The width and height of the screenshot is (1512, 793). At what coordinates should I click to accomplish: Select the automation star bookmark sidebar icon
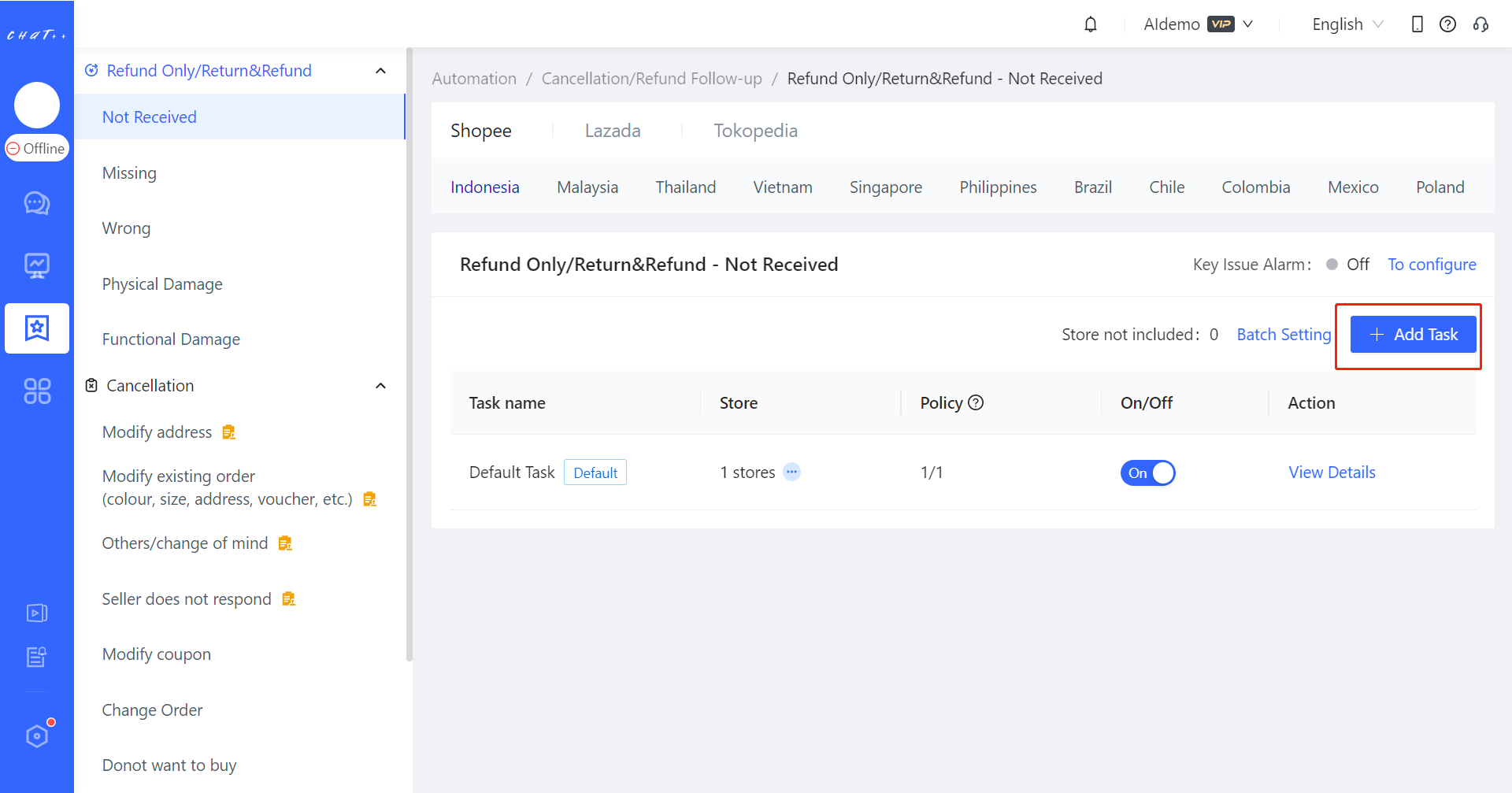[x=37, y=328]
